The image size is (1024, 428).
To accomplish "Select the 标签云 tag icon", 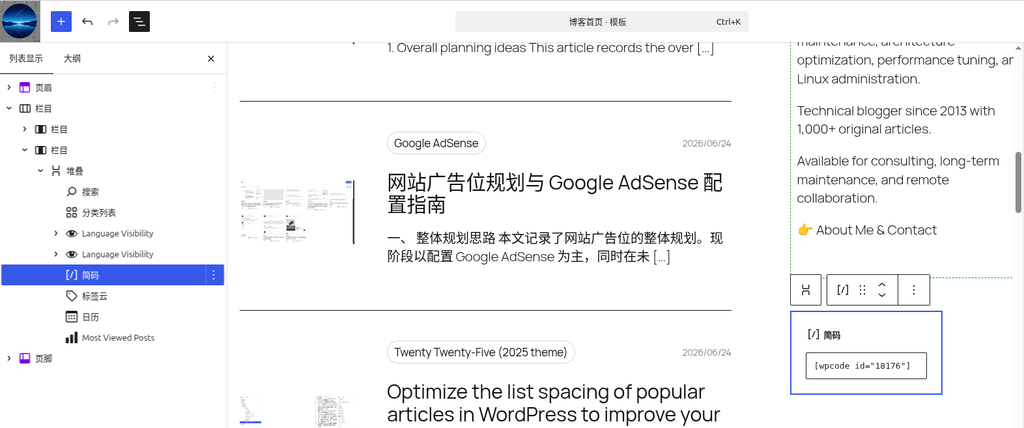I will 72,296.
